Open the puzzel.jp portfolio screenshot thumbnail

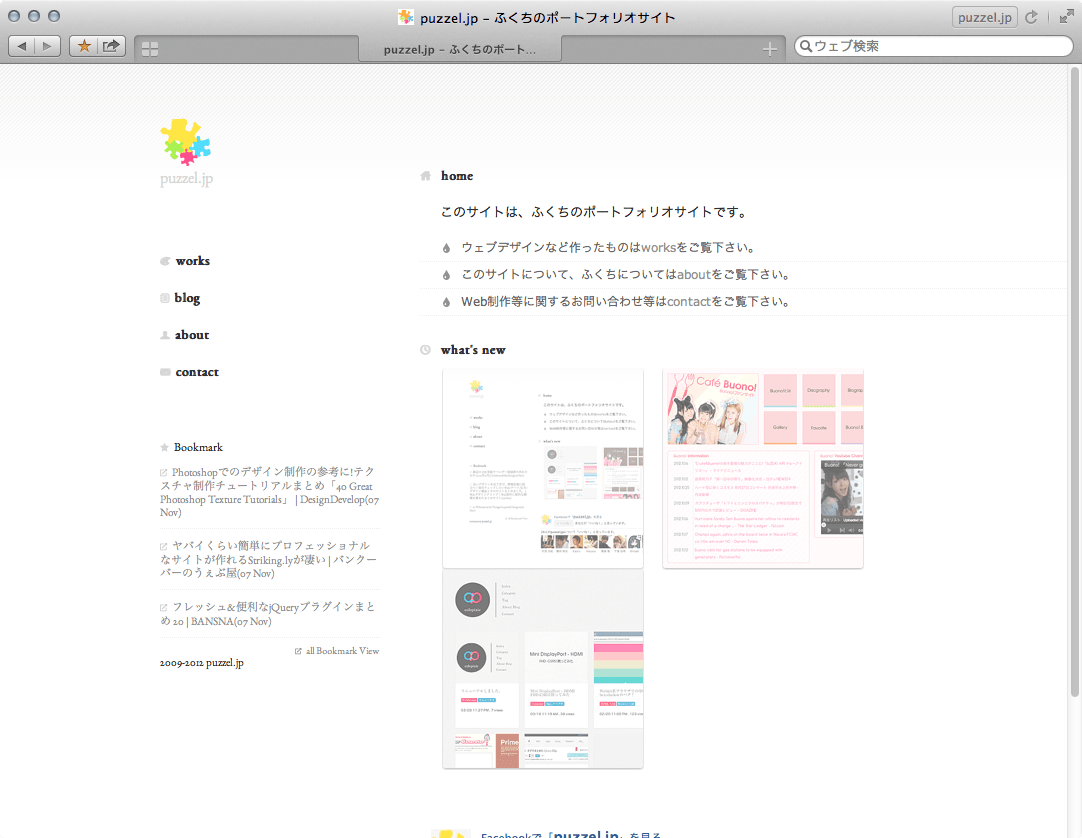542,468
